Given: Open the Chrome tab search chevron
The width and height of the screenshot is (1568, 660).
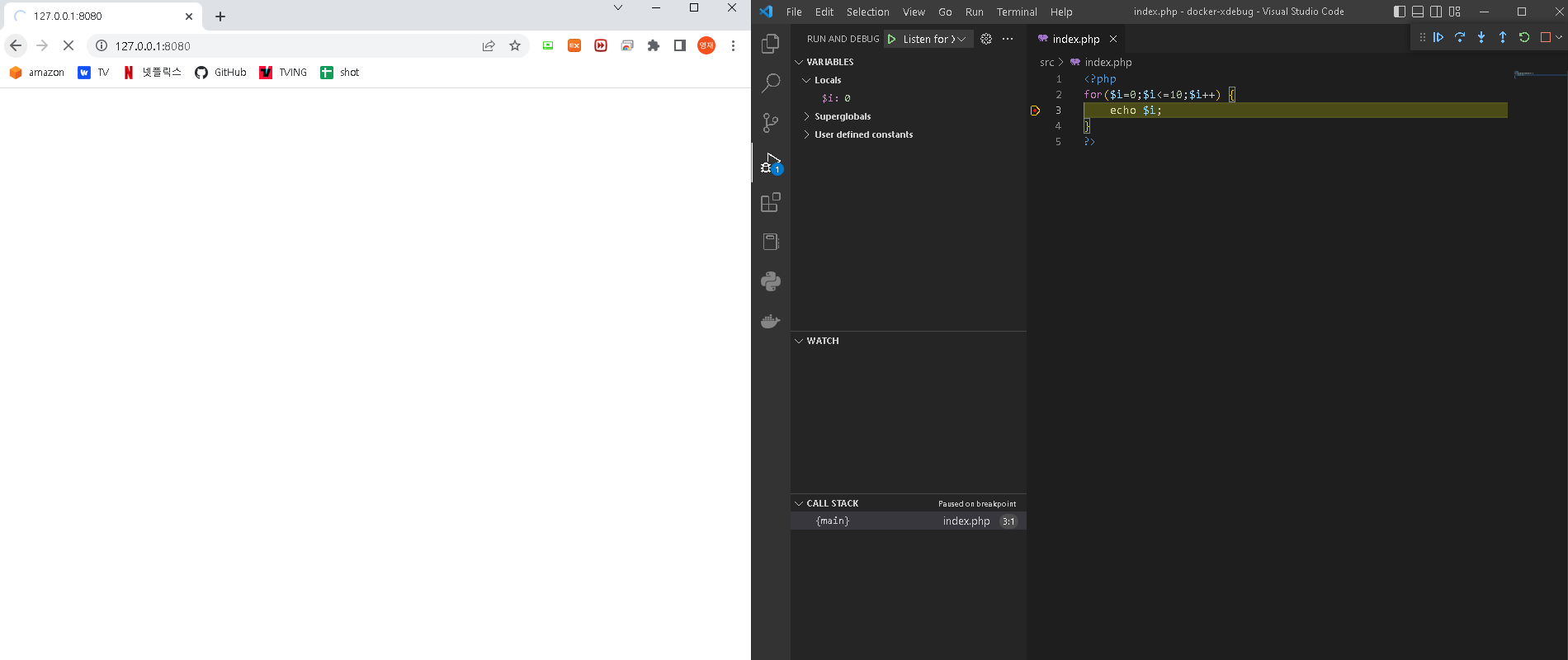Looking at the screenshot, I should [x=617, y=8].
